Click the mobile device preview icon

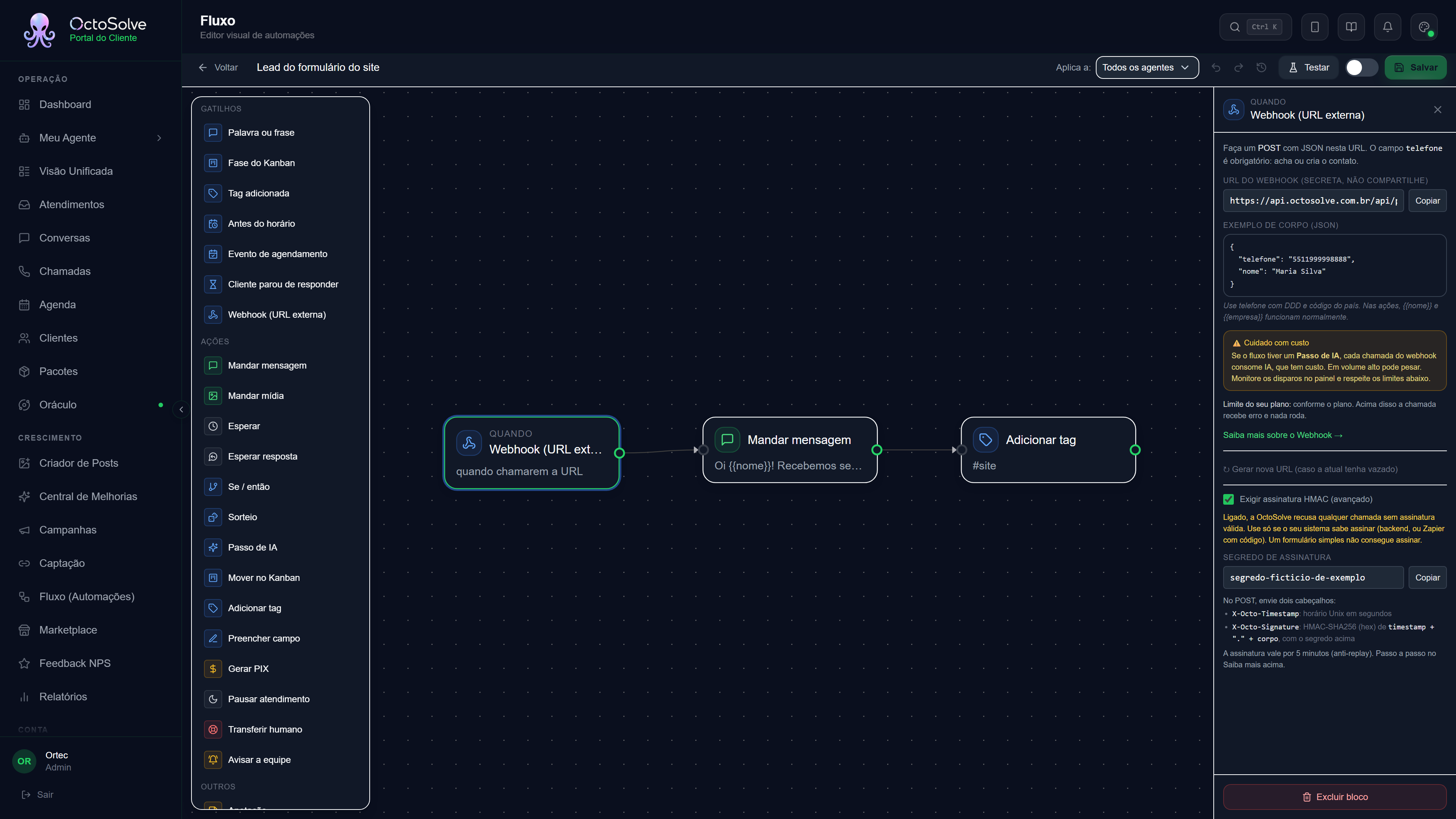1315,27
